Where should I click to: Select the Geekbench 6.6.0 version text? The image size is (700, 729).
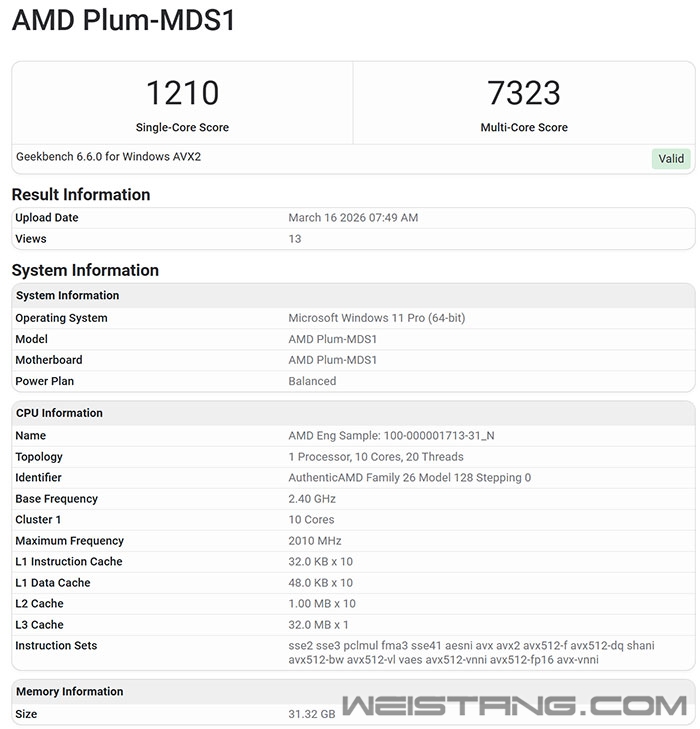[x=108, y=157]
